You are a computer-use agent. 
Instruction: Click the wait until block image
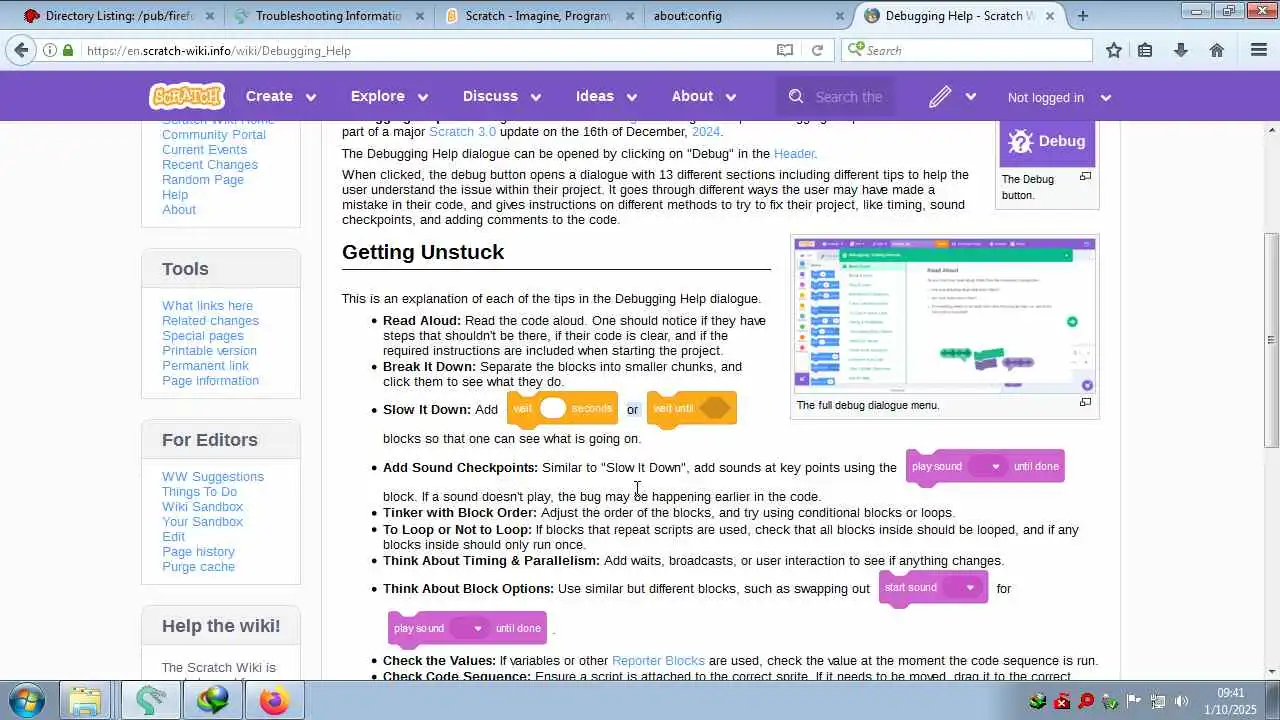pyautogui.click(x=691, y=408)
